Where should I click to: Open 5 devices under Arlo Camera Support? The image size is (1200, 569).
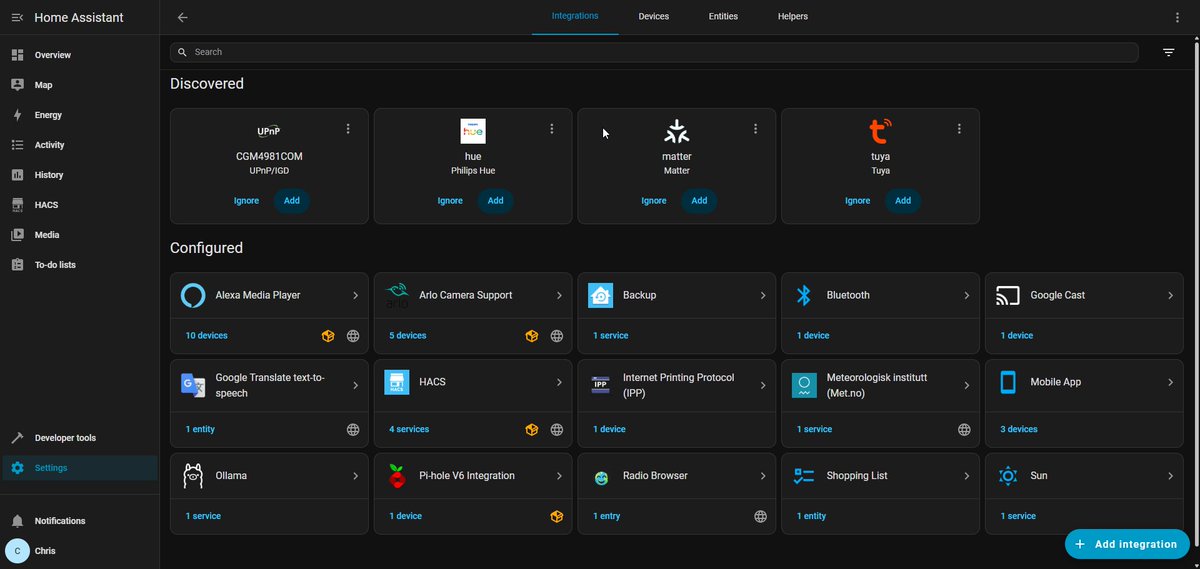408,336
